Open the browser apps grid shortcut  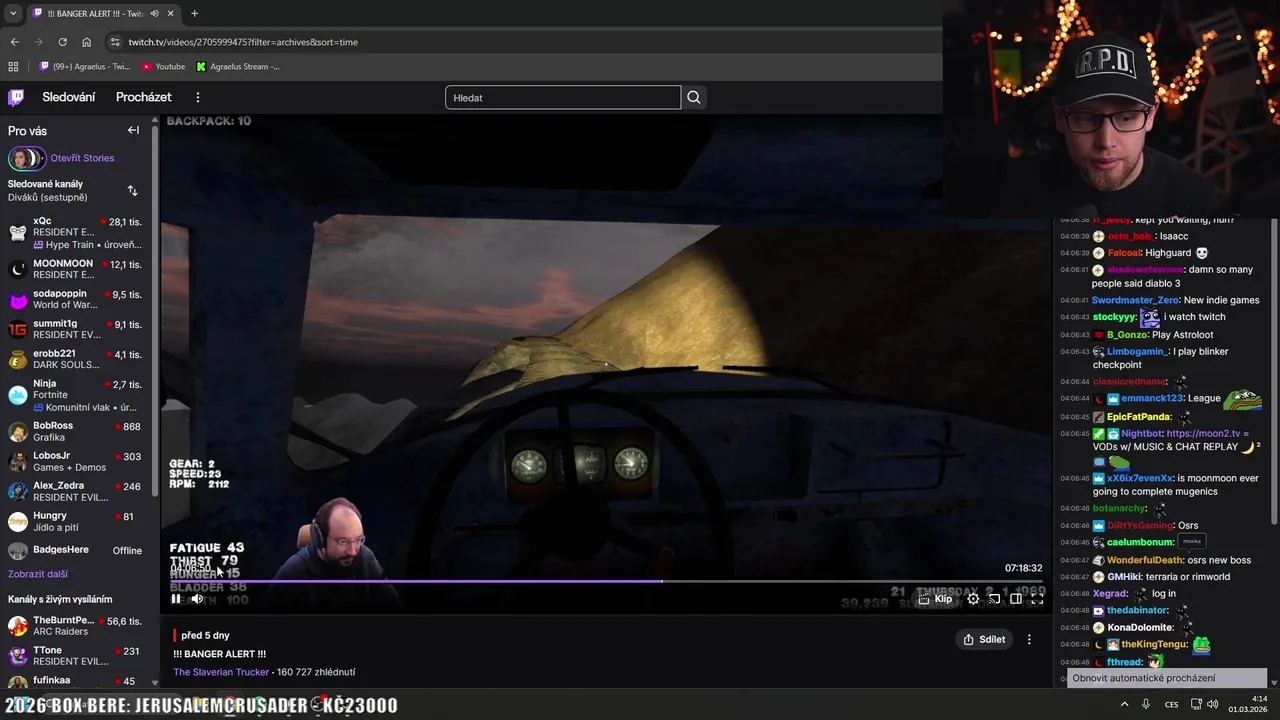[13, 67]
